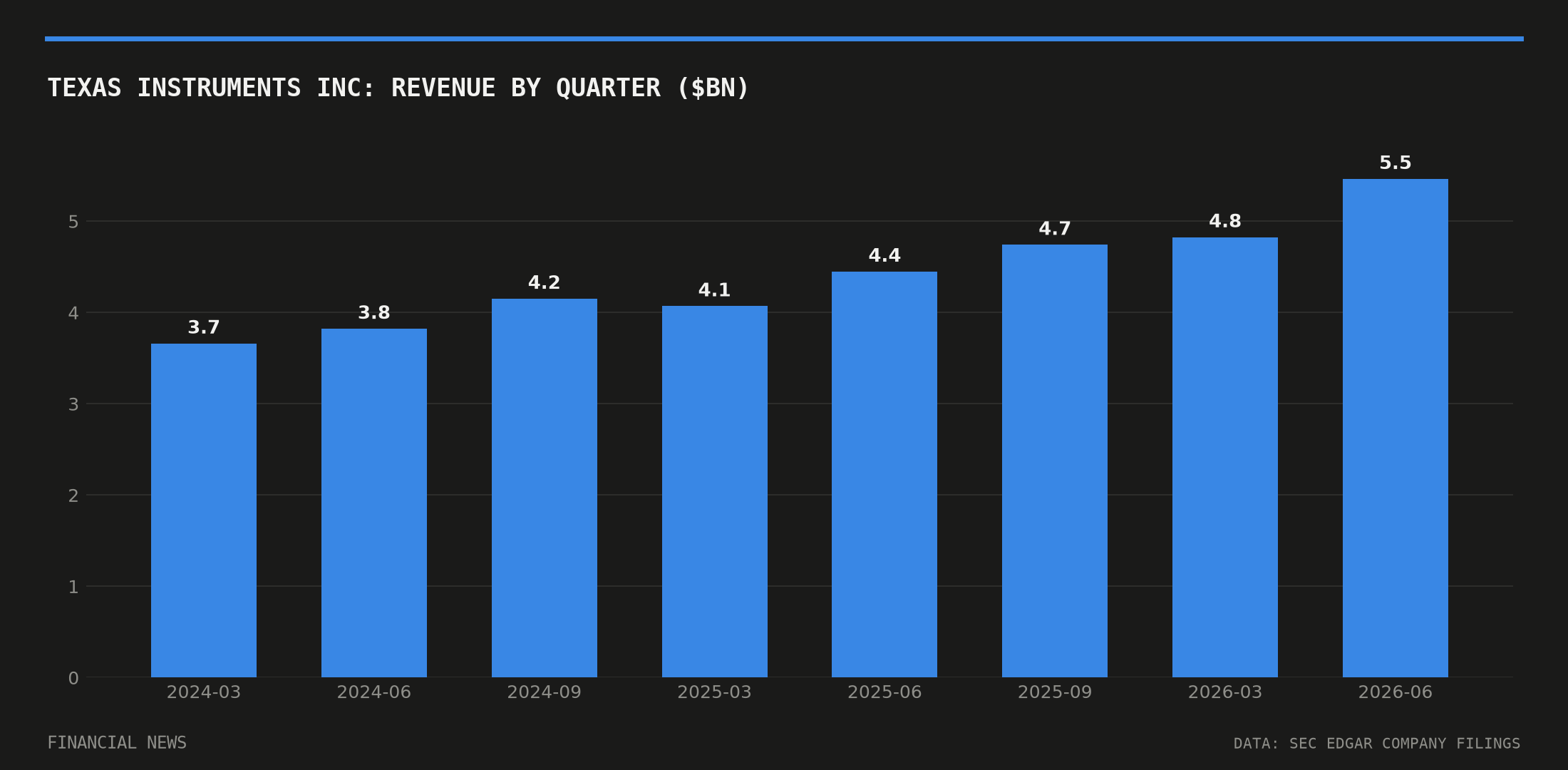Click the 4.4 value label
Image resolution: width=1568 pixels, height=770 pixels.
tap(884, 255)
